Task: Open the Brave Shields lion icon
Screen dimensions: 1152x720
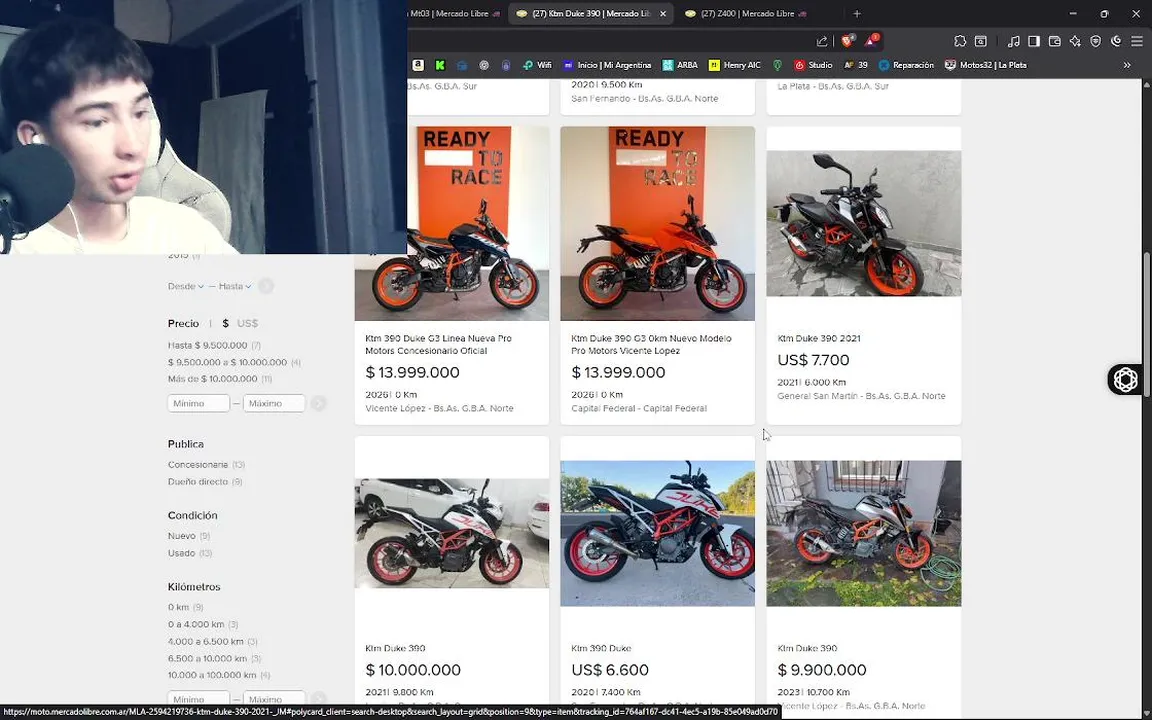Action: pyautogui.click(x=849, y=41)
